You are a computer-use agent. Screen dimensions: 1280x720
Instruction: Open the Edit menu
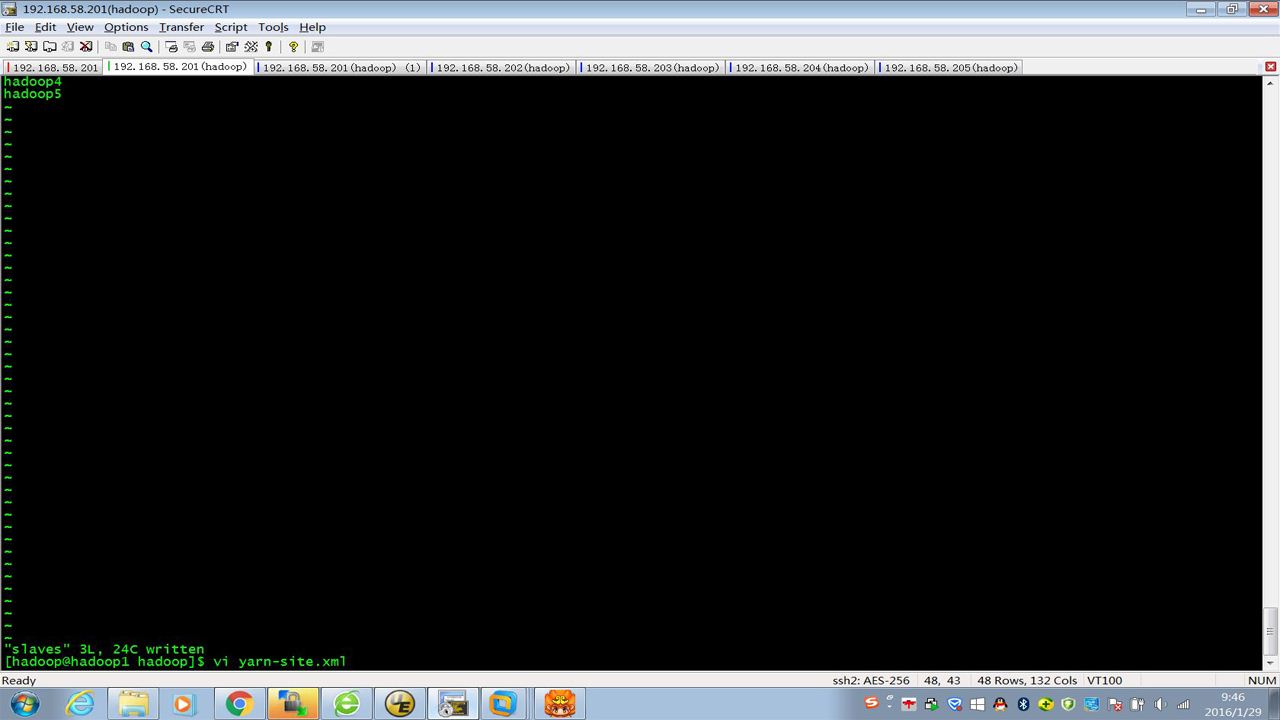point(45,27)
